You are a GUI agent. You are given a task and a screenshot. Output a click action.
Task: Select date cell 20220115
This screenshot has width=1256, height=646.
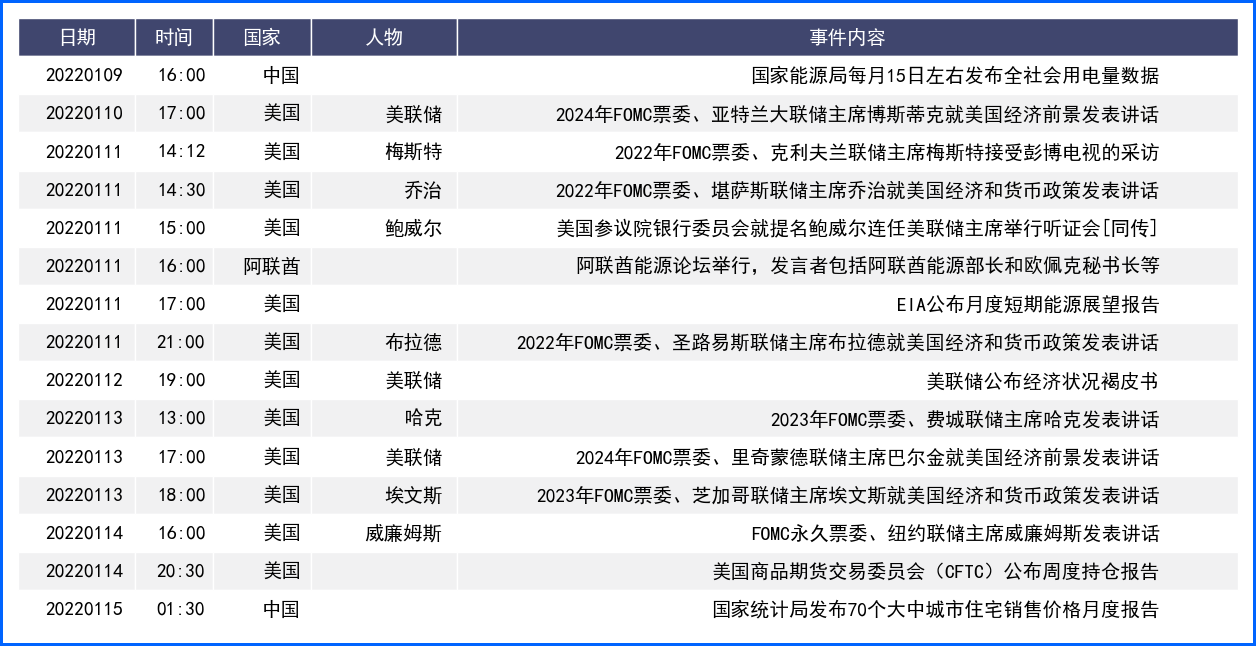pyautogui.click(x=84, y=609)
